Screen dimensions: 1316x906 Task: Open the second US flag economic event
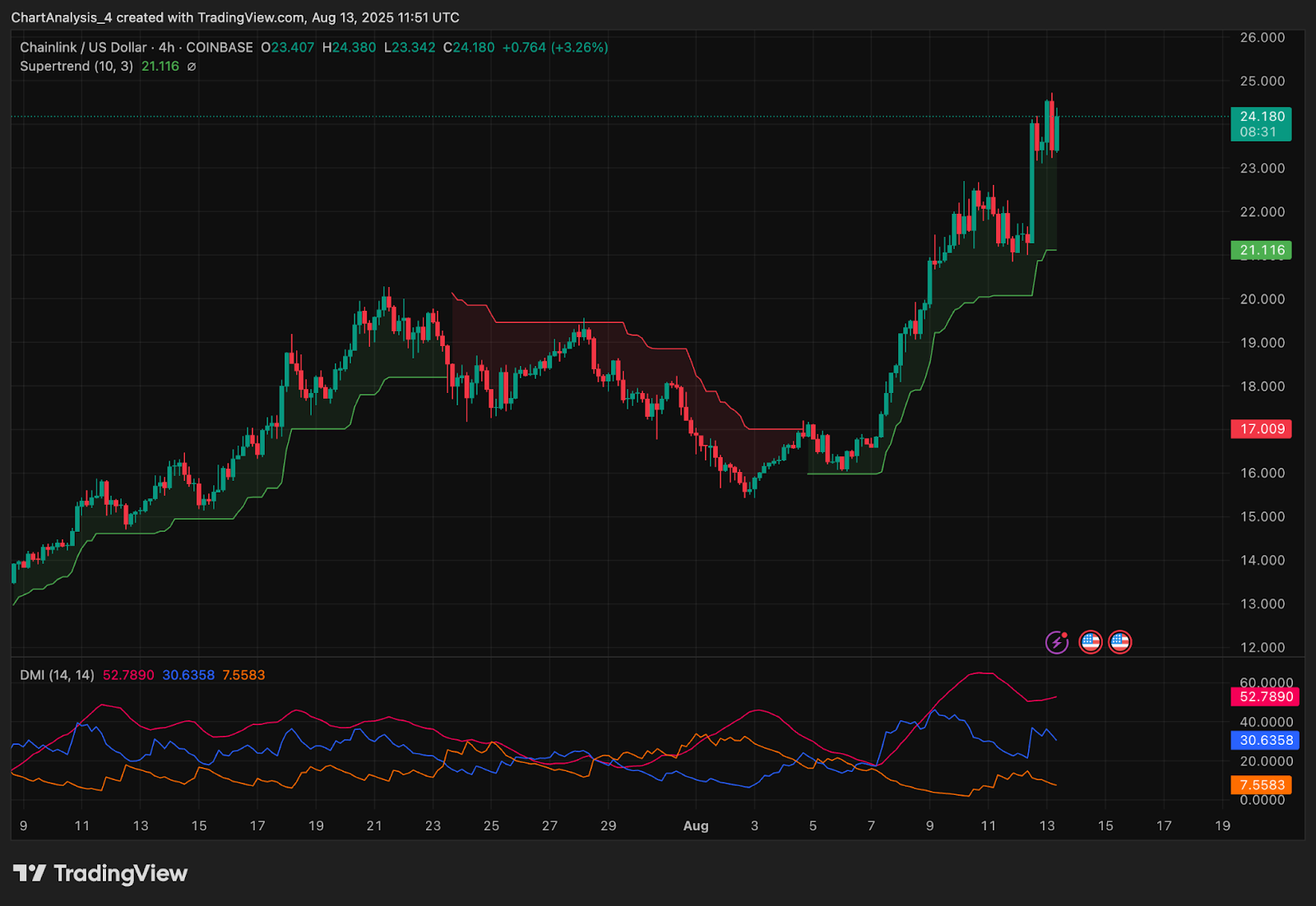pyautogui.click(x=1119, y=642)
